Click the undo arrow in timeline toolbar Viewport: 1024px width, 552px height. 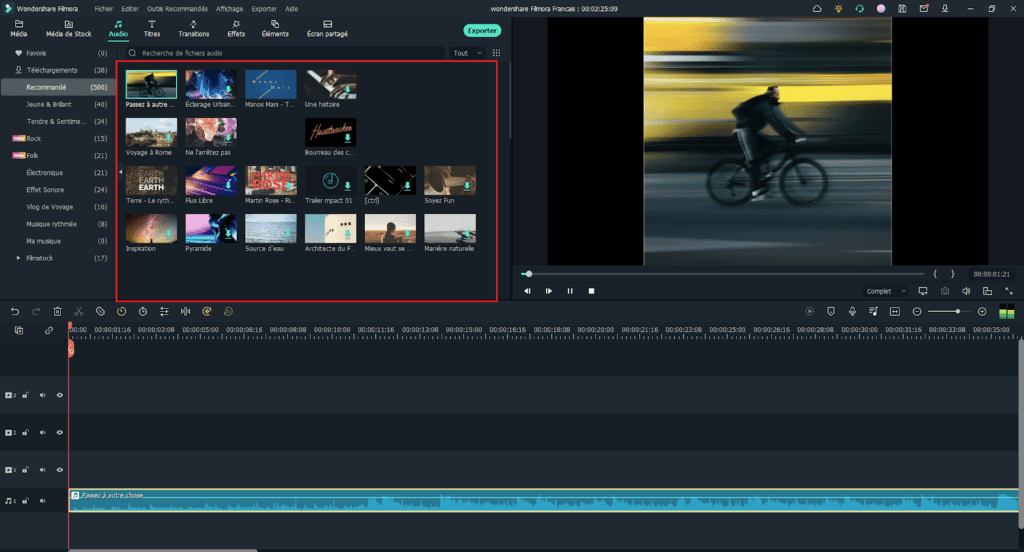(15, 312)
